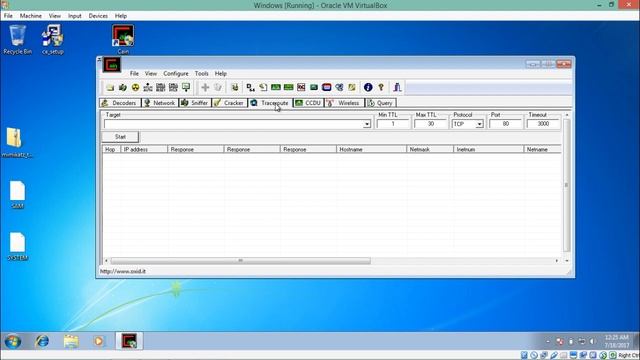640x360 pixels.
Task: Click http://www.oxid.it in status bar
Action: pyautogui.click(x=123, y=271)
